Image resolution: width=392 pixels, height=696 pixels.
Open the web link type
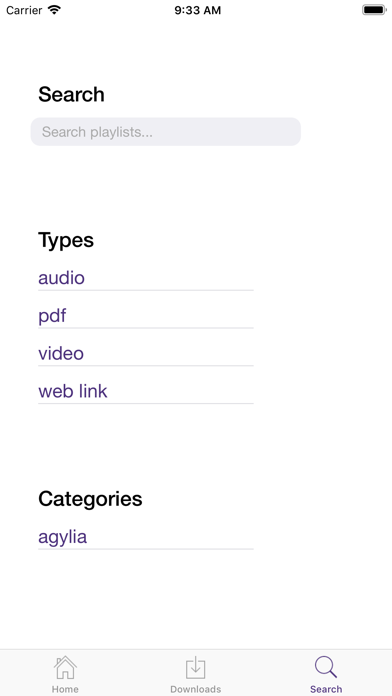click(73, 391)
